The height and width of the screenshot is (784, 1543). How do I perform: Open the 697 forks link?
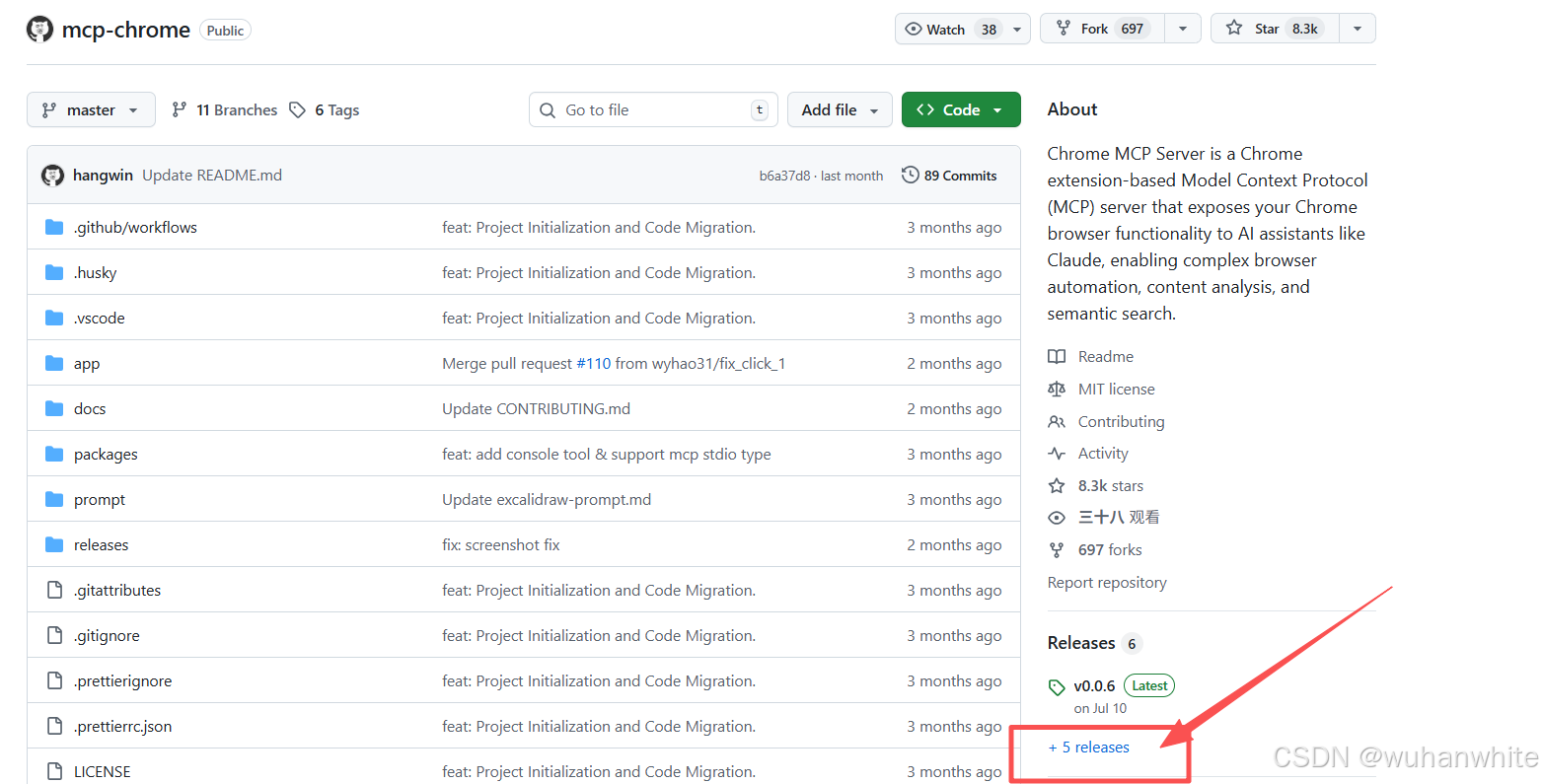coord(1110,549)
